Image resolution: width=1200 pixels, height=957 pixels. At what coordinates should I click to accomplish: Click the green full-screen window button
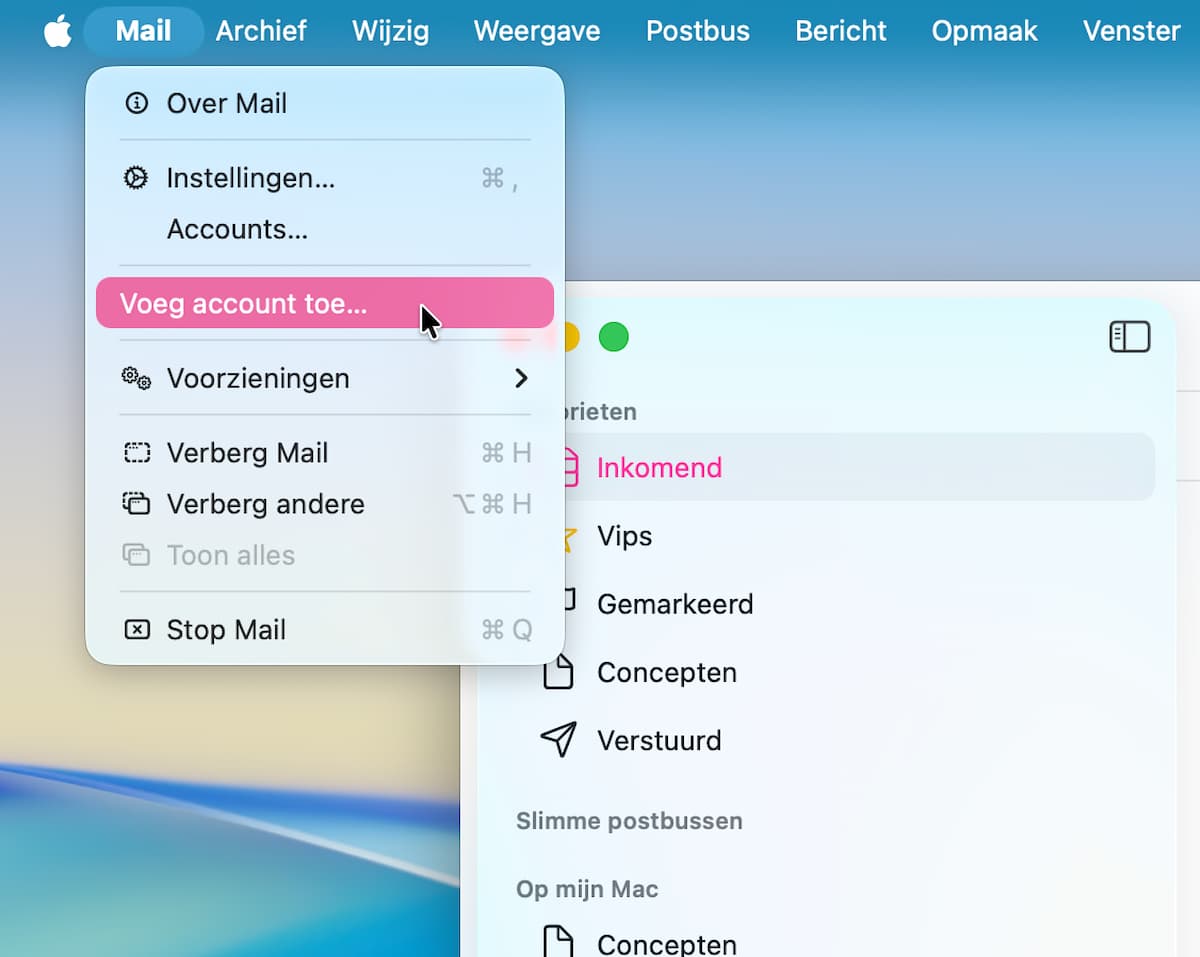pos(613,338)
